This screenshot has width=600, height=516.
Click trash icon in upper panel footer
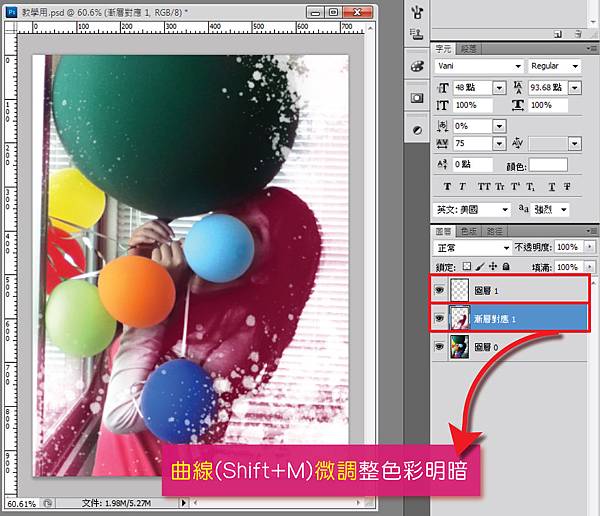578,34
